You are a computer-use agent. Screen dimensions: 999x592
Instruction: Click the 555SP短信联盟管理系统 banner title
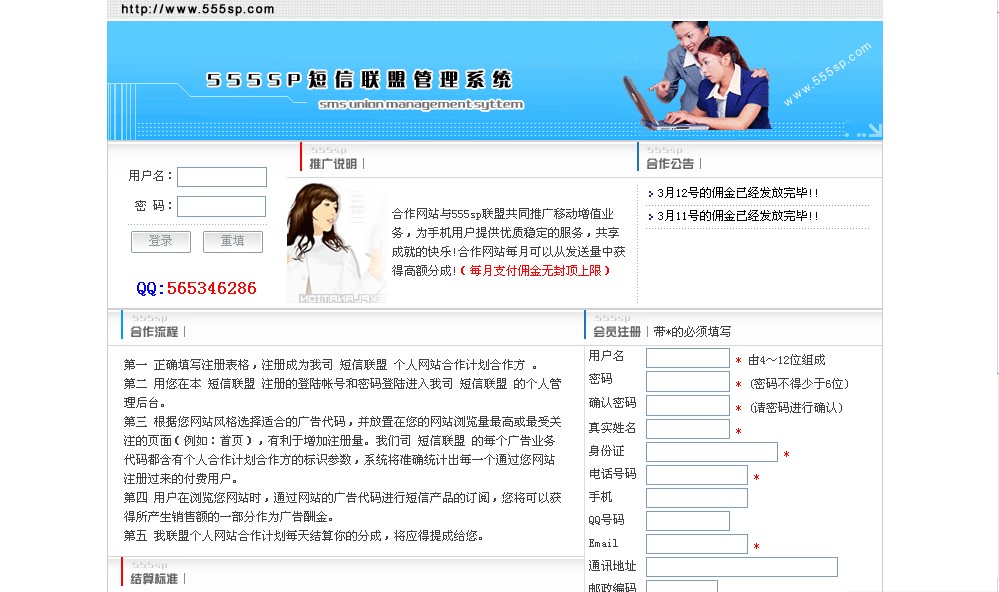click(359, 80)
